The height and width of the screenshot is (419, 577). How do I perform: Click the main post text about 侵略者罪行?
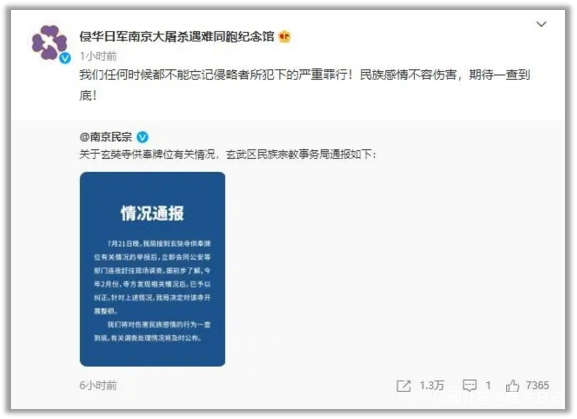(305, 85)
